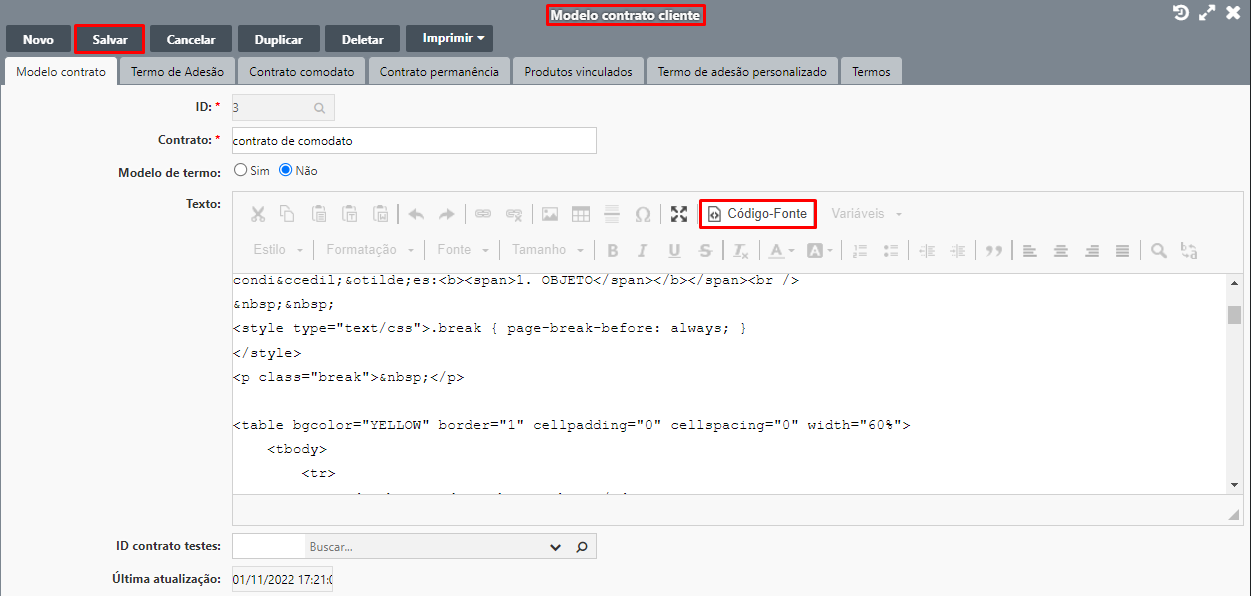Open the text color picker
Image resolution: width=1251 pixels, height=596 pixels.
coord(782,250)
